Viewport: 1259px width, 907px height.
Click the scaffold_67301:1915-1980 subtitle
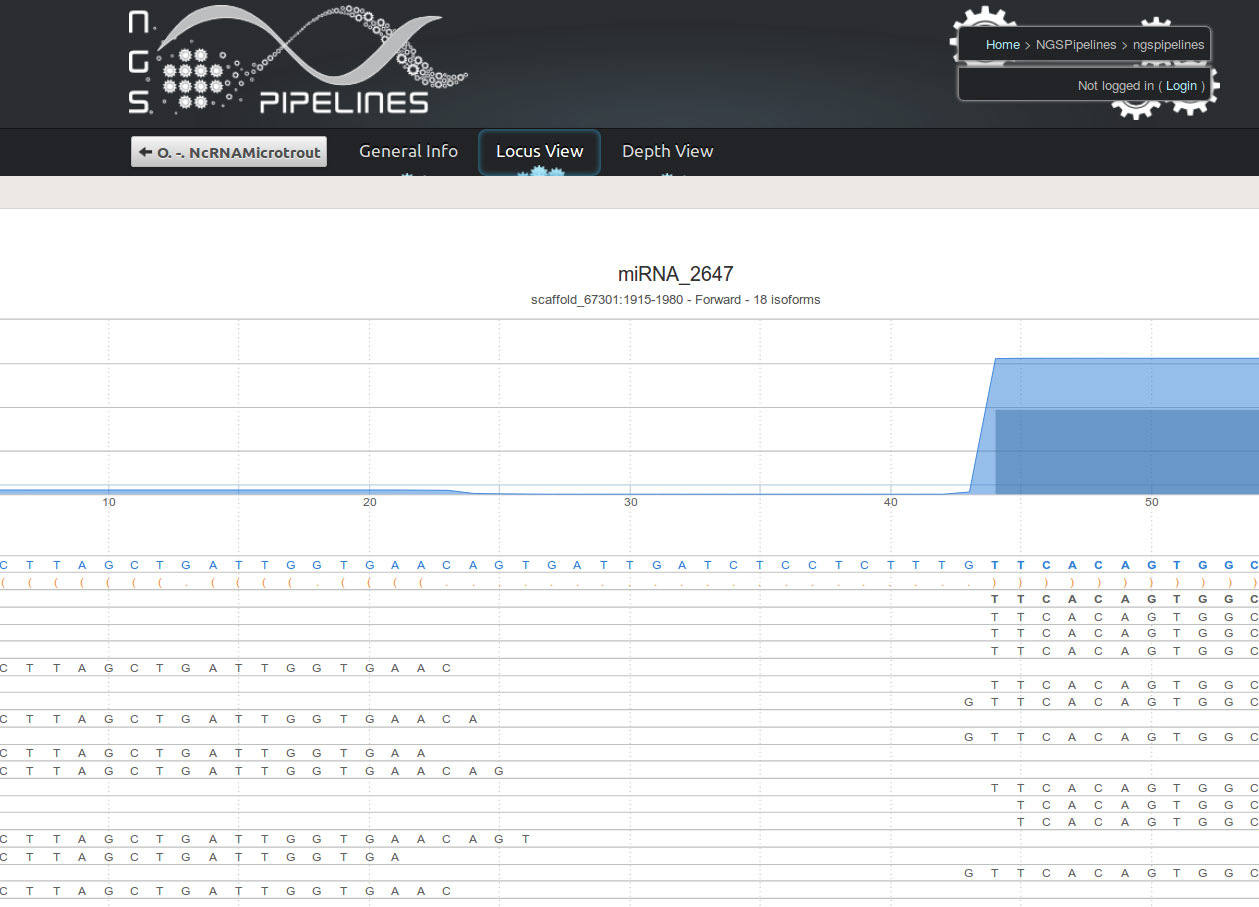(x=675, y=300)
